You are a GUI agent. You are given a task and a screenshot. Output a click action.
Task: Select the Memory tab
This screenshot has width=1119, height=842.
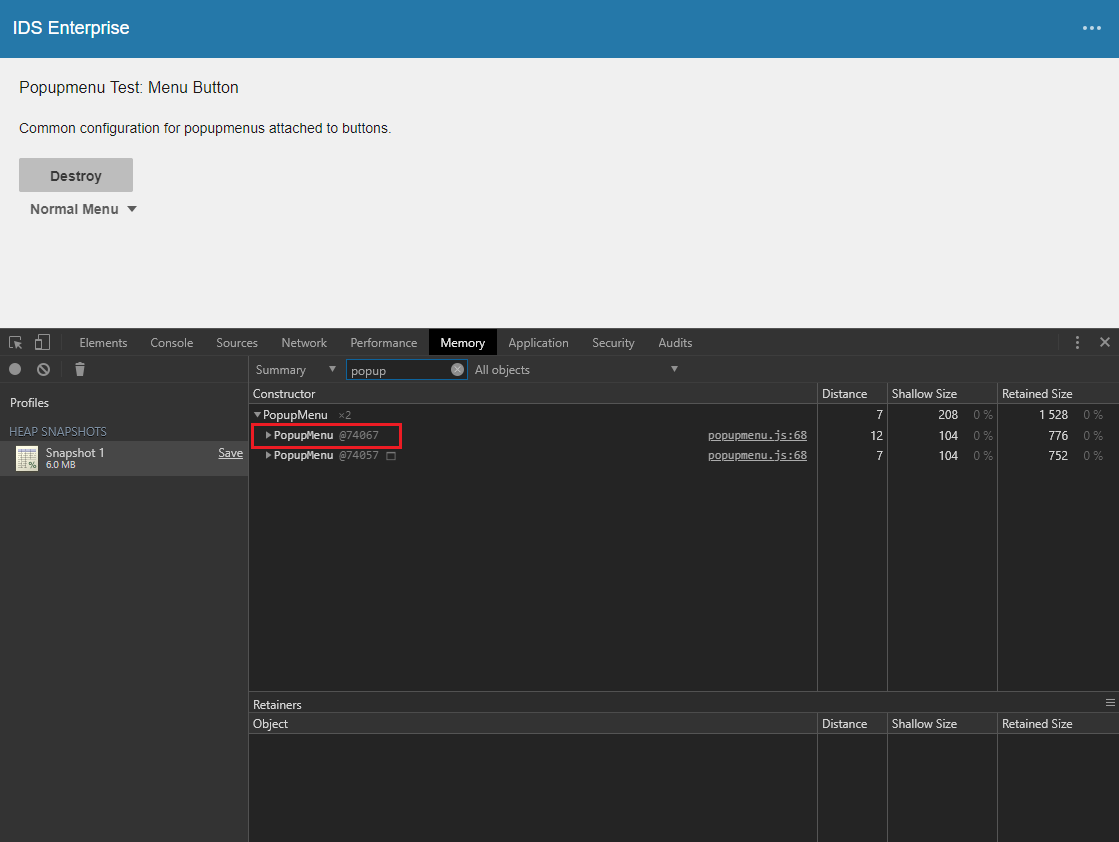click(x=462, y=343)
